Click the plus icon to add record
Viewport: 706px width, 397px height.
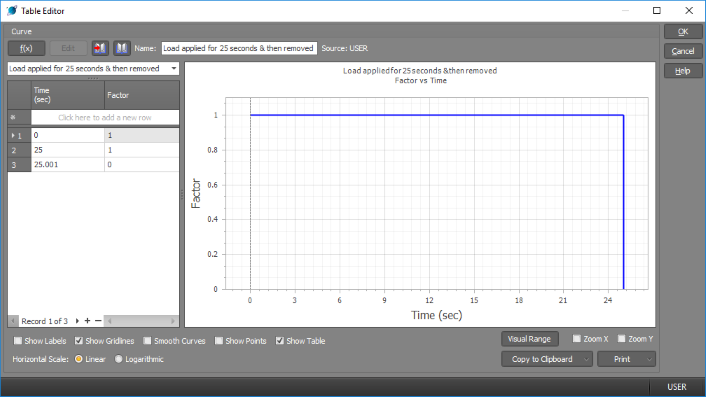click(x=87, y=321)
